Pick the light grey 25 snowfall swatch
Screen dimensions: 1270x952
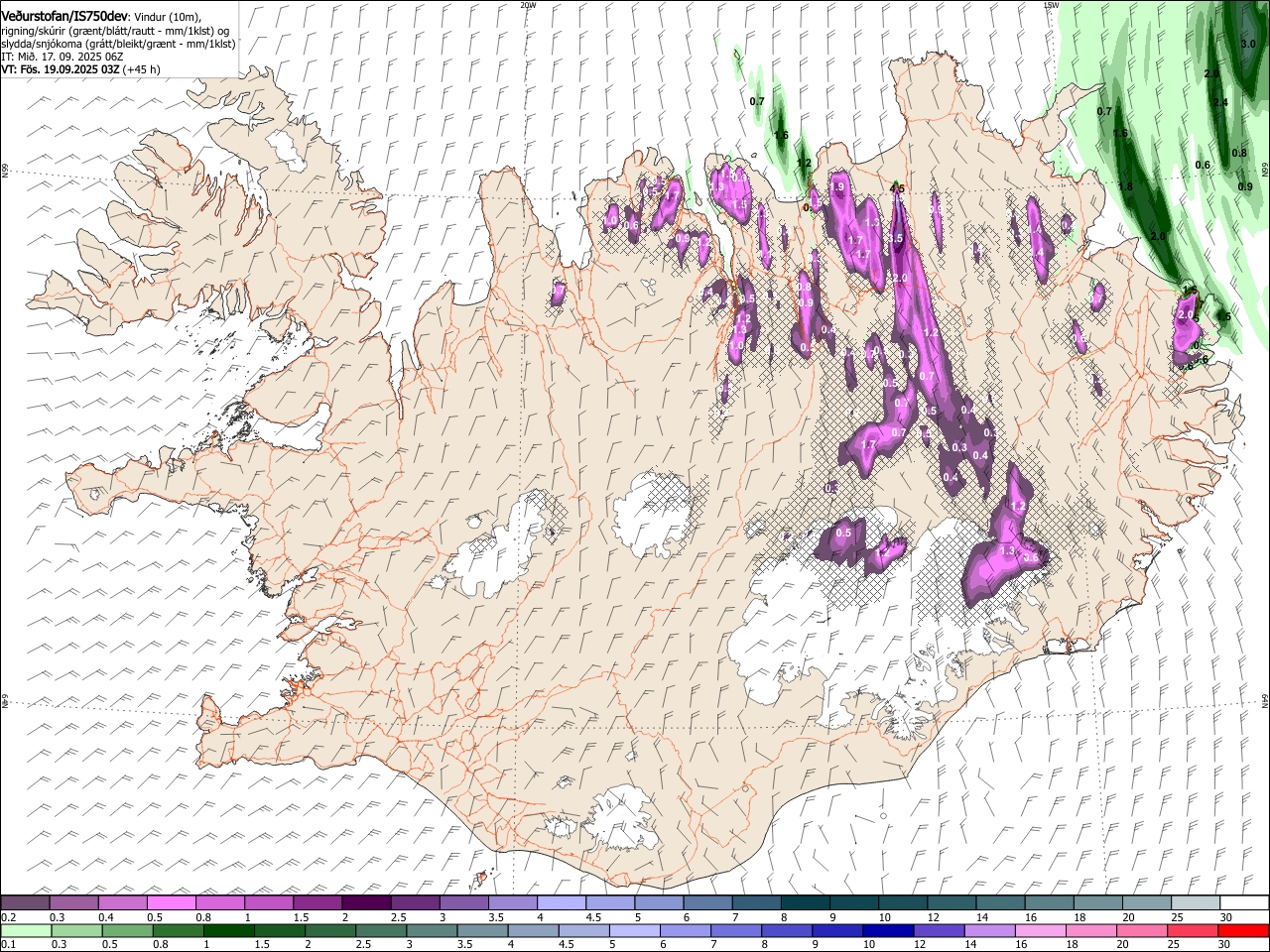click(x=1195, y=902)
